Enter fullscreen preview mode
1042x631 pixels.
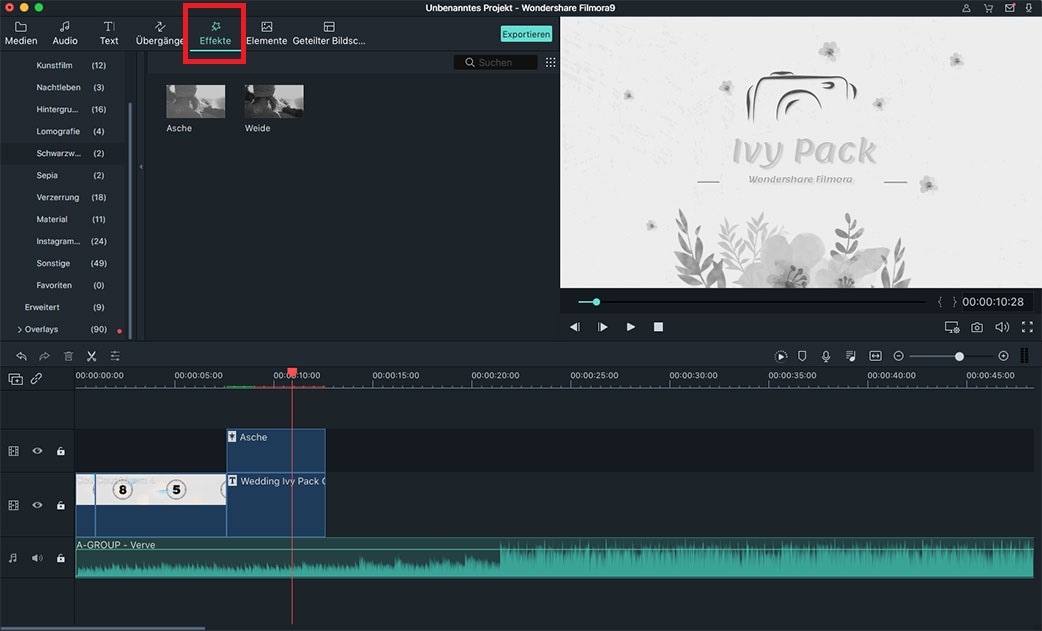[x=1027, y=327]
